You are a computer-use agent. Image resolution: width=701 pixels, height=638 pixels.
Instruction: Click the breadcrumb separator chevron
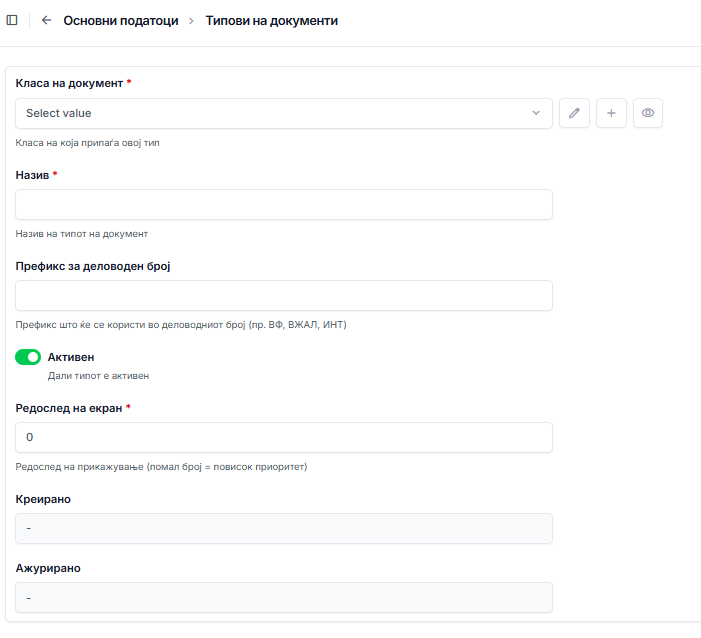191,21
